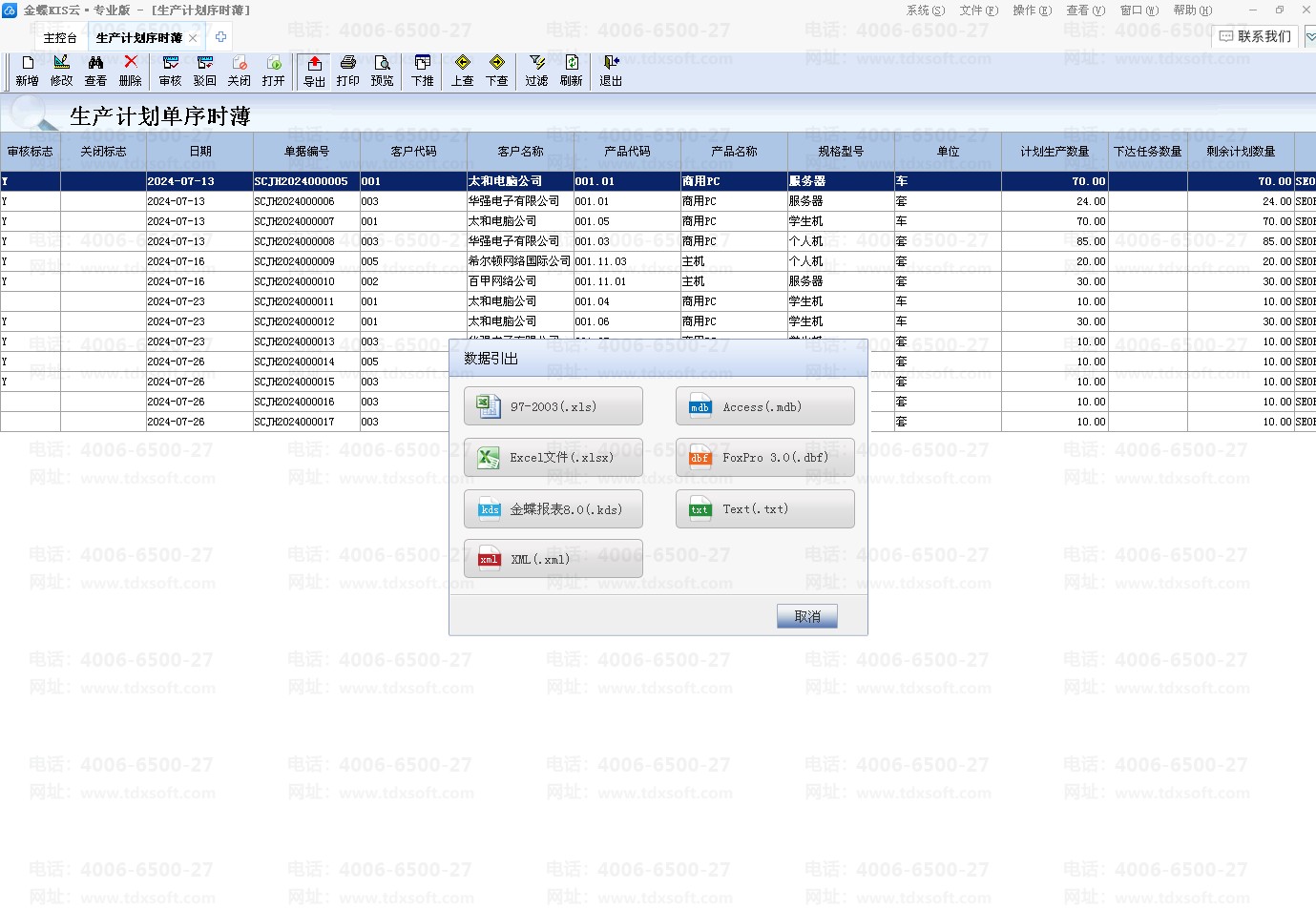Click the 剩余计划数量 column header

point(1242,152)
